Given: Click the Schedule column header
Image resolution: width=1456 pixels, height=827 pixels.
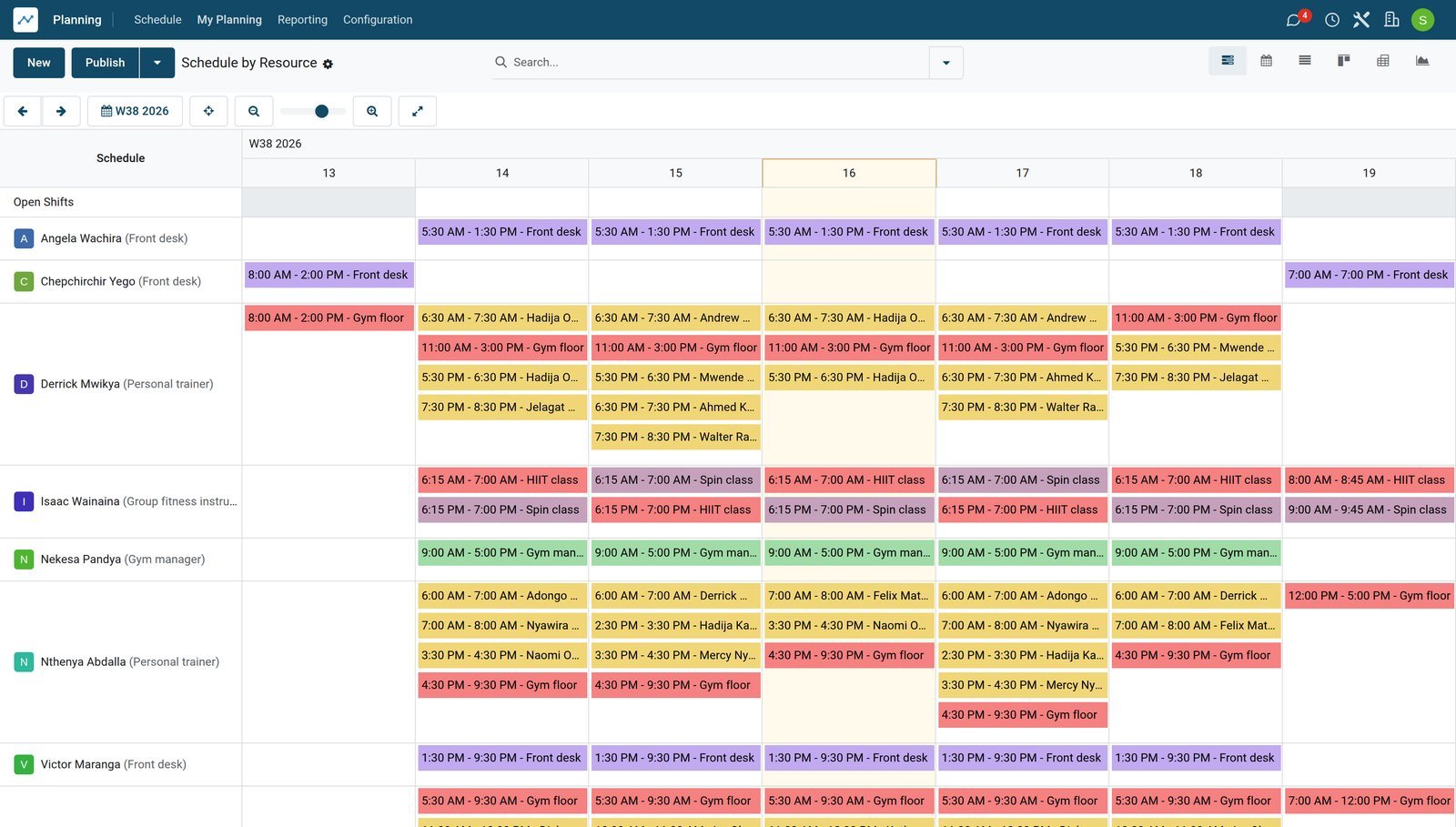Looking at the screenshot, I should [x=120, y=158].
